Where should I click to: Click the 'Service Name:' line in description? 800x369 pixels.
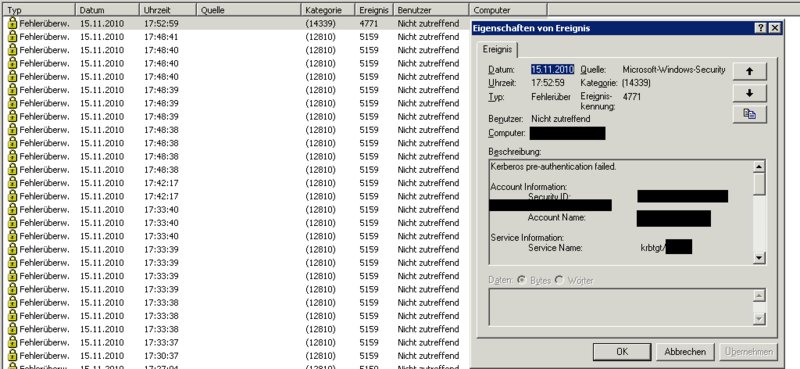[x=555, y=248]
